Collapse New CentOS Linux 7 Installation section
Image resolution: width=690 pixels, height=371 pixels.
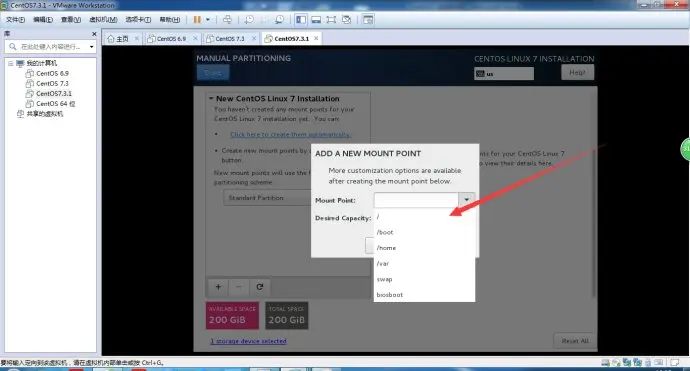pyautogui.click(x=211, y=99)
